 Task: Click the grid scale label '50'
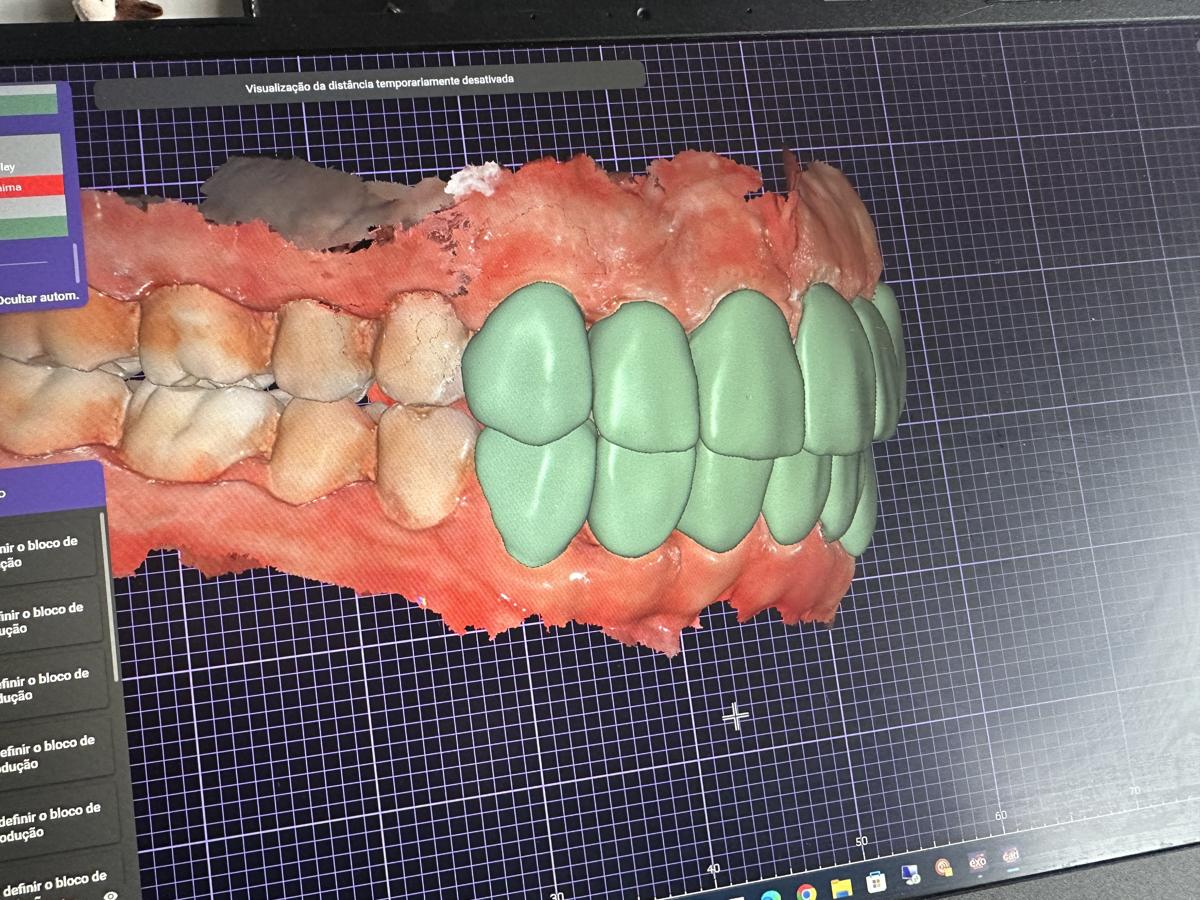(861, 841)
